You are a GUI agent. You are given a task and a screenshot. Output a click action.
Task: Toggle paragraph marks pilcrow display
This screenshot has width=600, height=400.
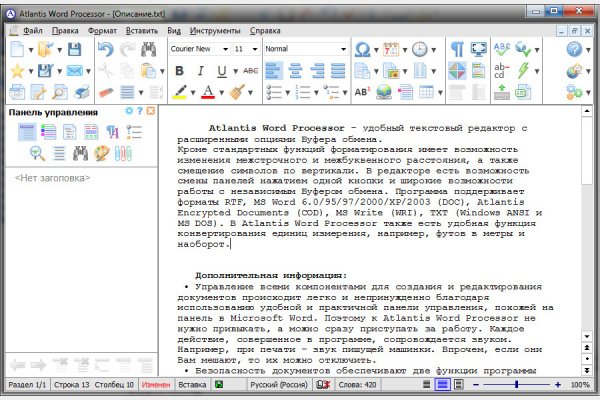coord(457,49)
